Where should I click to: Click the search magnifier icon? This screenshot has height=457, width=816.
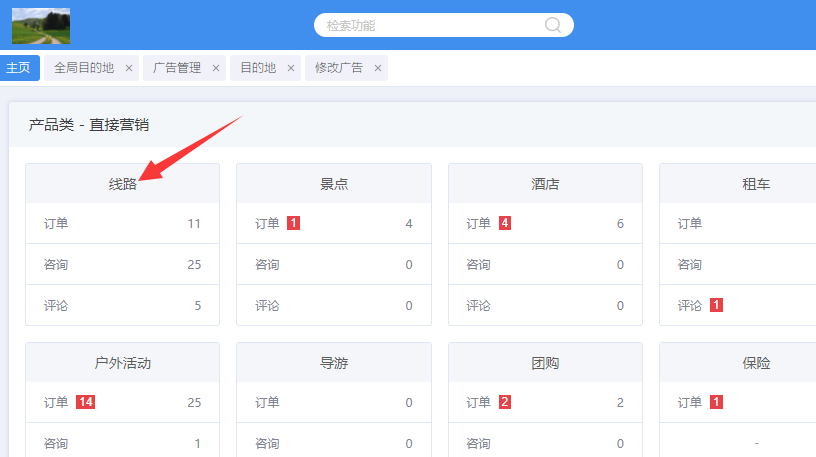coord(553,25)
